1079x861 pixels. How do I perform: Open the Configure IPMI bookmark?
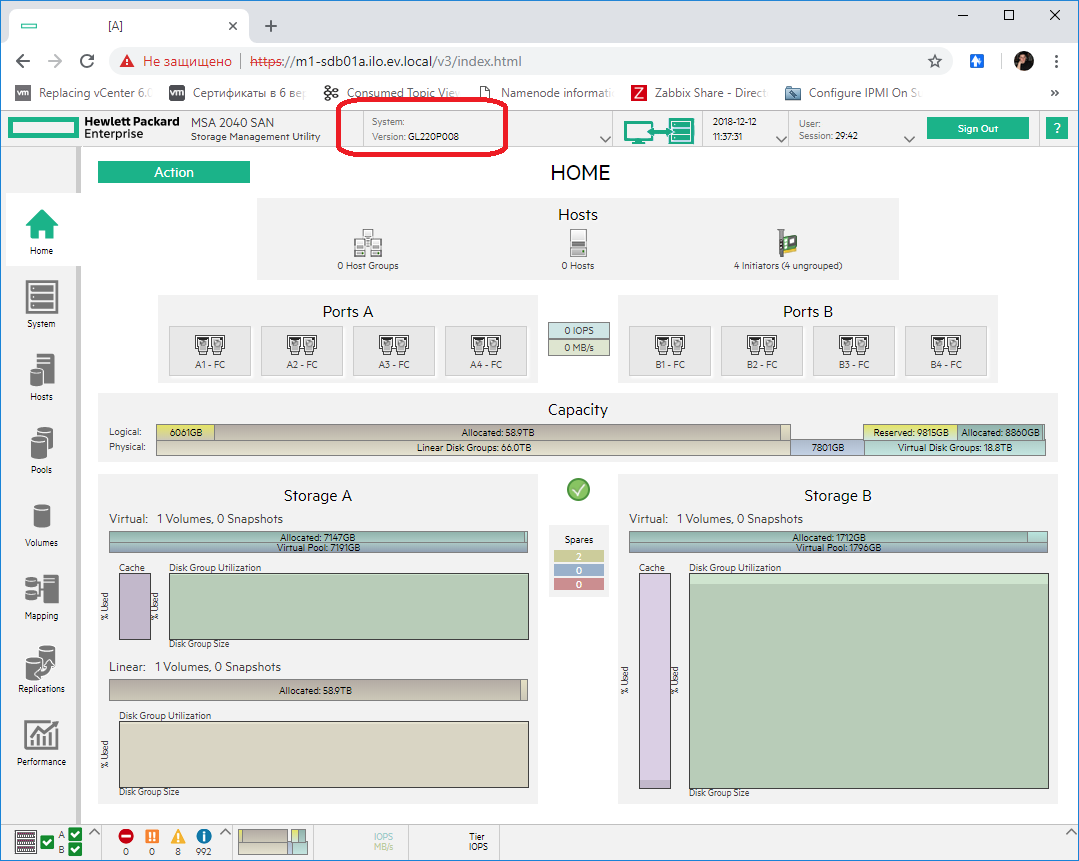(x=853, y=93)
